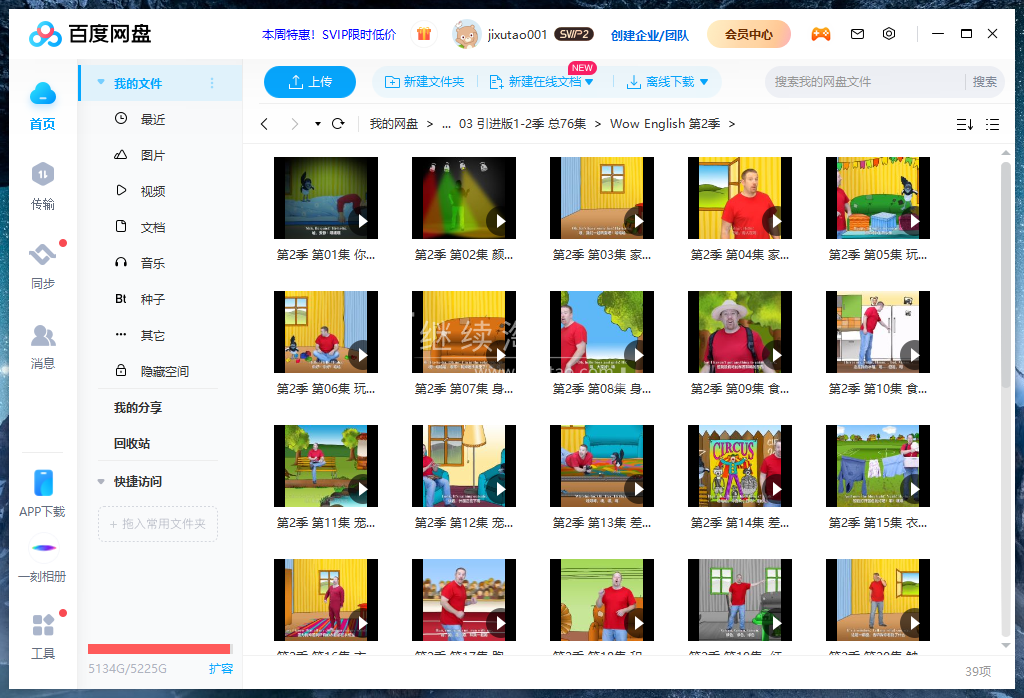
Task: Click the scrollbar down arrow
Action: click(x=1006, y=645)
